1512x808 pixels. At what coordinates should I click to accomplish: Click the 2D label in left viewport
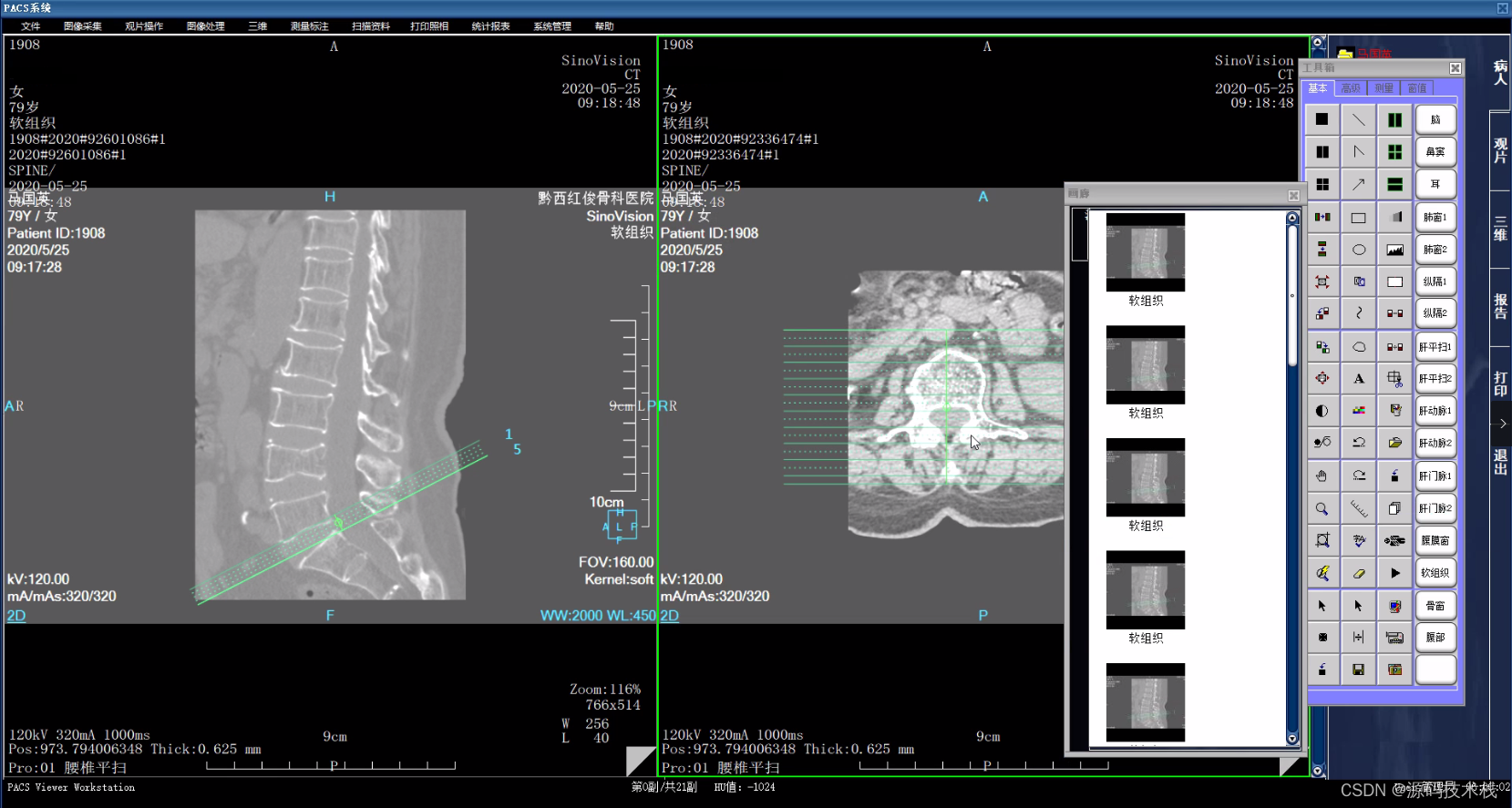(x=16, y=616)
